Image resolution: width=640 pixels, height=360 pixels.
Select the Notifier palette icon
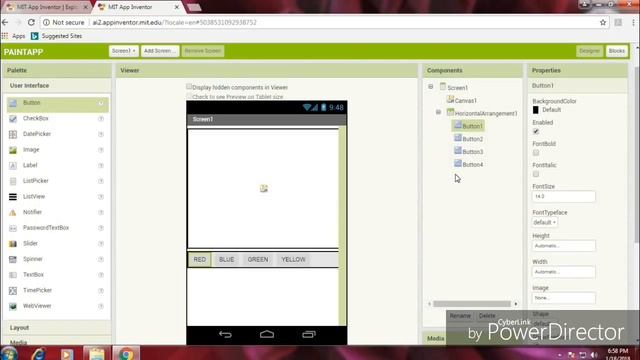click(x=13, y=212)
